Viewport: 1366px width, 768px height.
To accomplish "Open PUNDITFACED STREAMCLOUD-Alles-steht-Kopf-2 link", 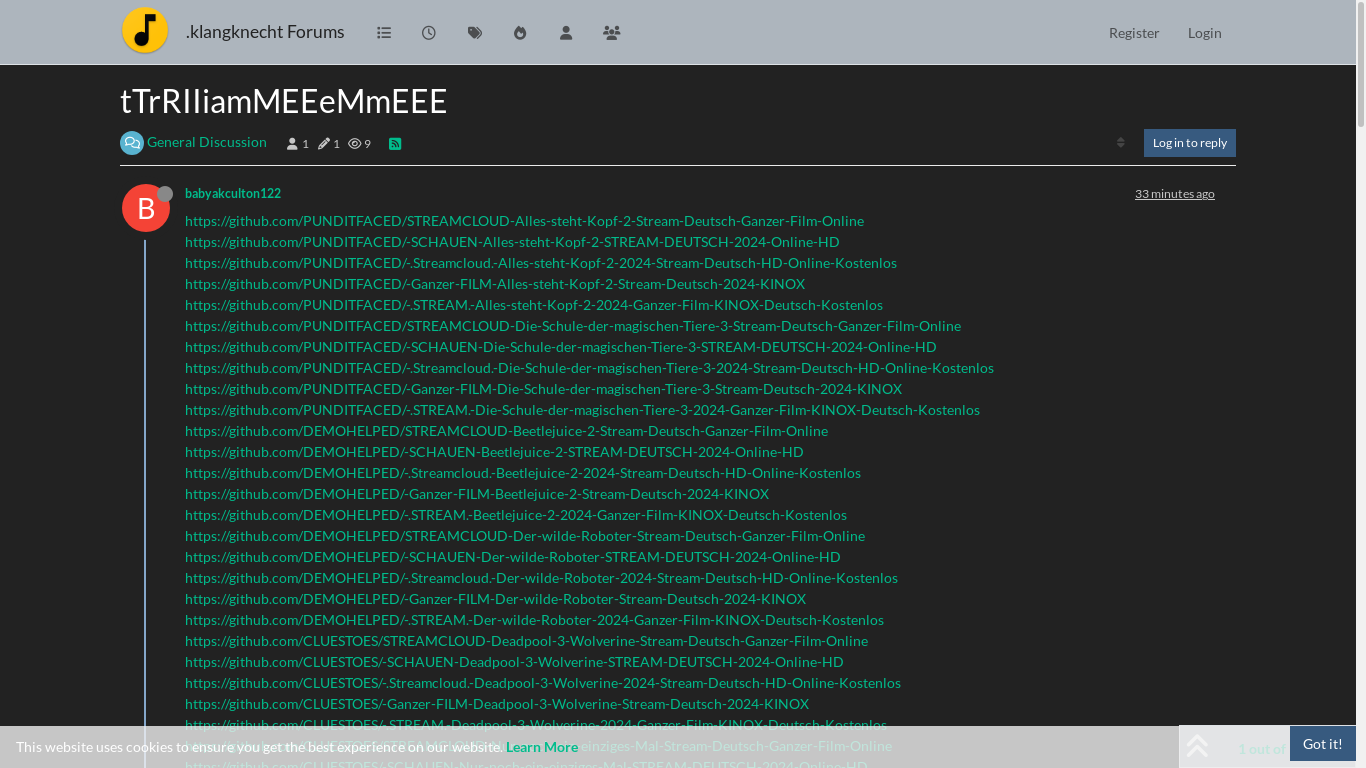I will coord(524,221).
